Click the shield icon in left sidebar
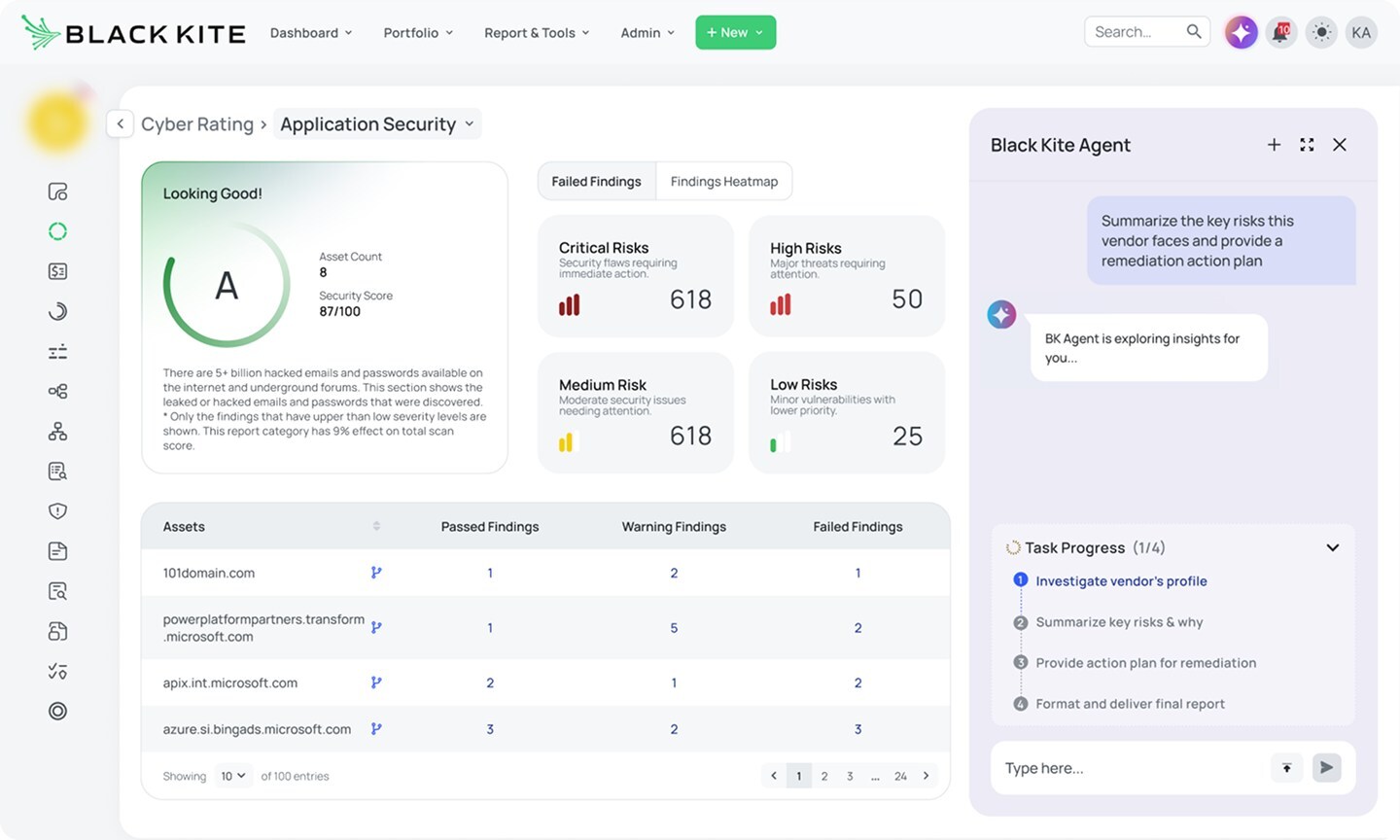Viewport: 1400px width, 840px height. (x=57, y=511)
